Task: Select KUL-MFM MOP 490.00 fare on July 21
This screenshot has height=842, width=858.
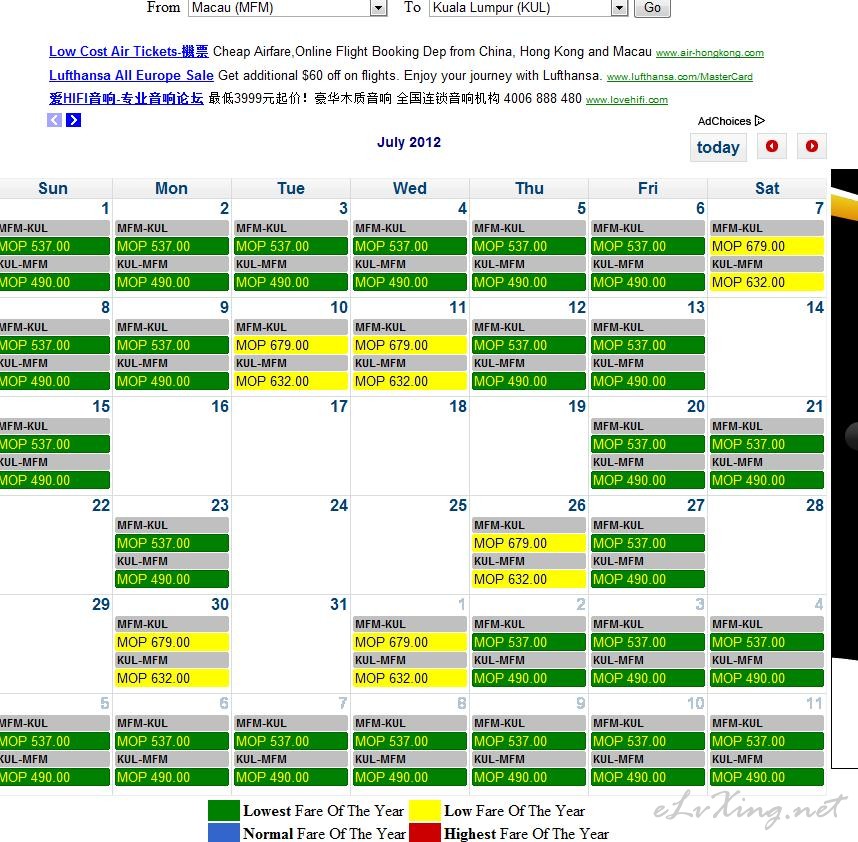Action: pos(767,480)
